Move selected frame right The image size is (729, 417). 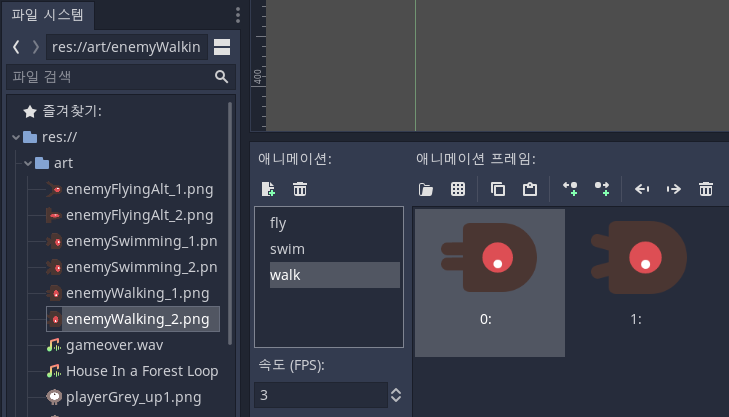(674, 189)
